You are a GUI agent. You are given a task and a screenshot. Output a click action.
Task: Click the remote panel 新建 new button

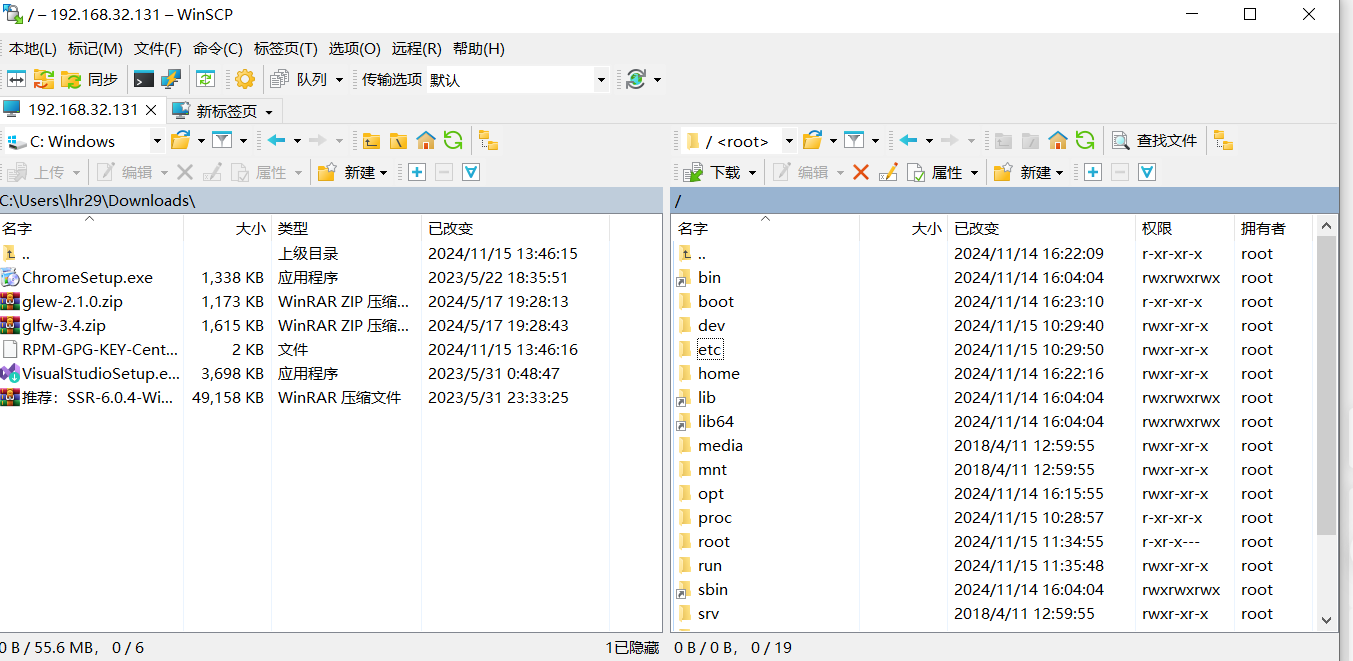[1022, 172]
